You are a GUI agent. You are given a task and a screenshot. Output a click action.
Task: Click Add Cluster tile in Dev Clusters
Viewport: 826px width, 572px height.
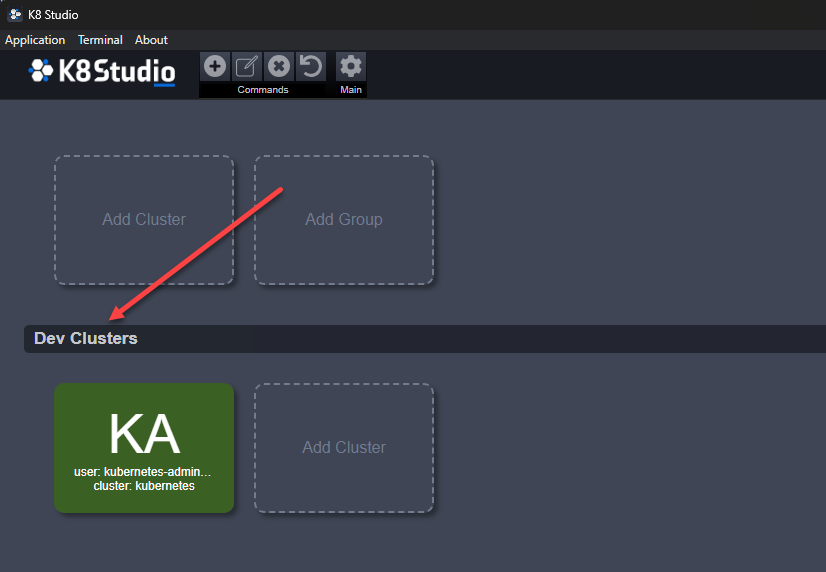click(344, 448)
